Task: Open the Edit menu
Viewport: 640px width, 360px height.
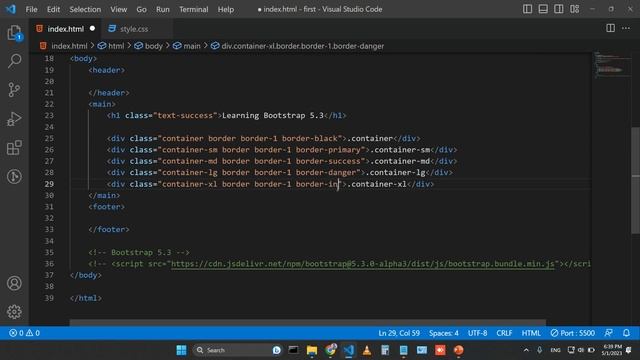Action: 53,9
